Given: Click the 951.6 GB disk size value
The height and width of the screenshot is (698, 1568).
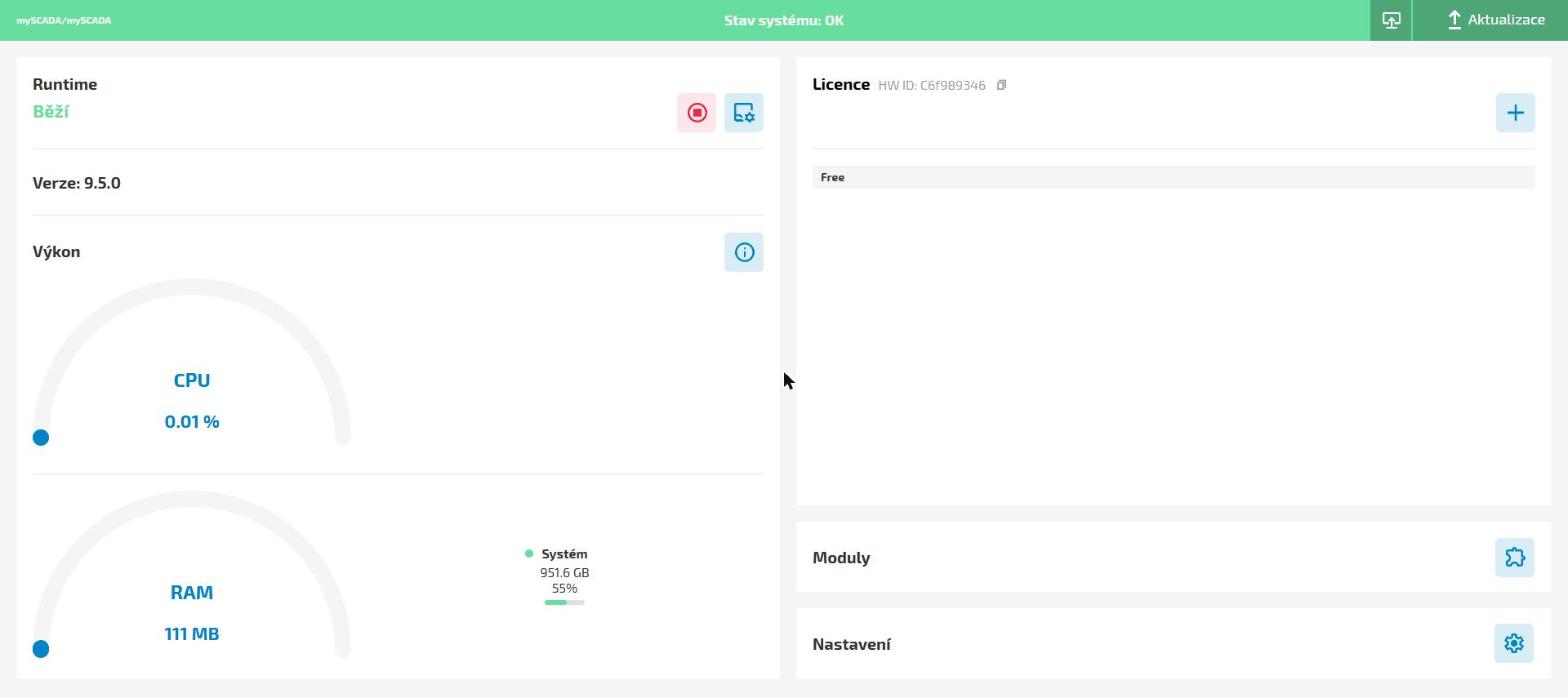Looking at the screenshot, I should [564, 573].
